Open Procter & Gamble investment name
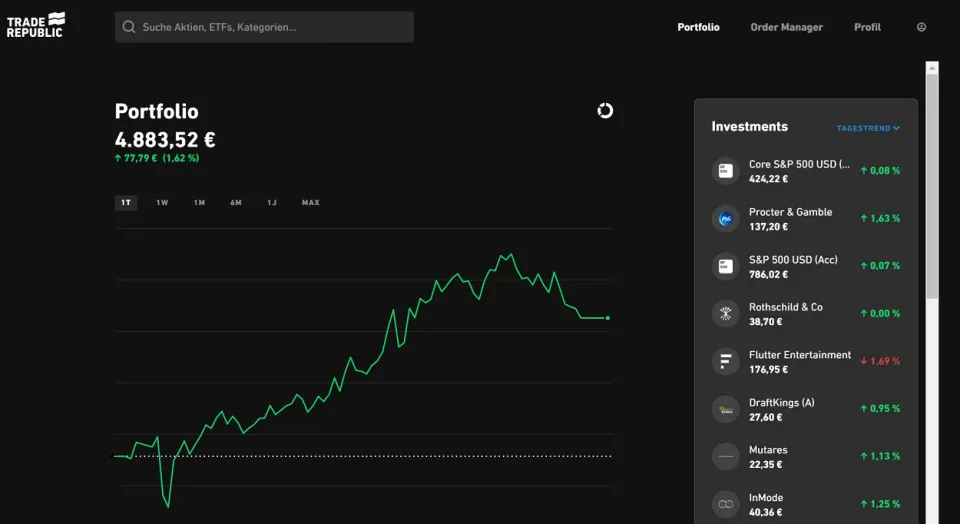960x524 pixels. [790, 212]
